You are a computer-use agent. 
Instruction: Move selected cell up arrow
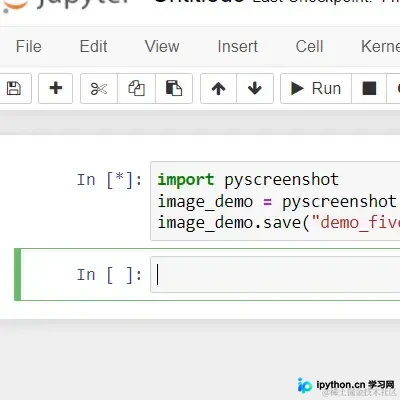218,89
